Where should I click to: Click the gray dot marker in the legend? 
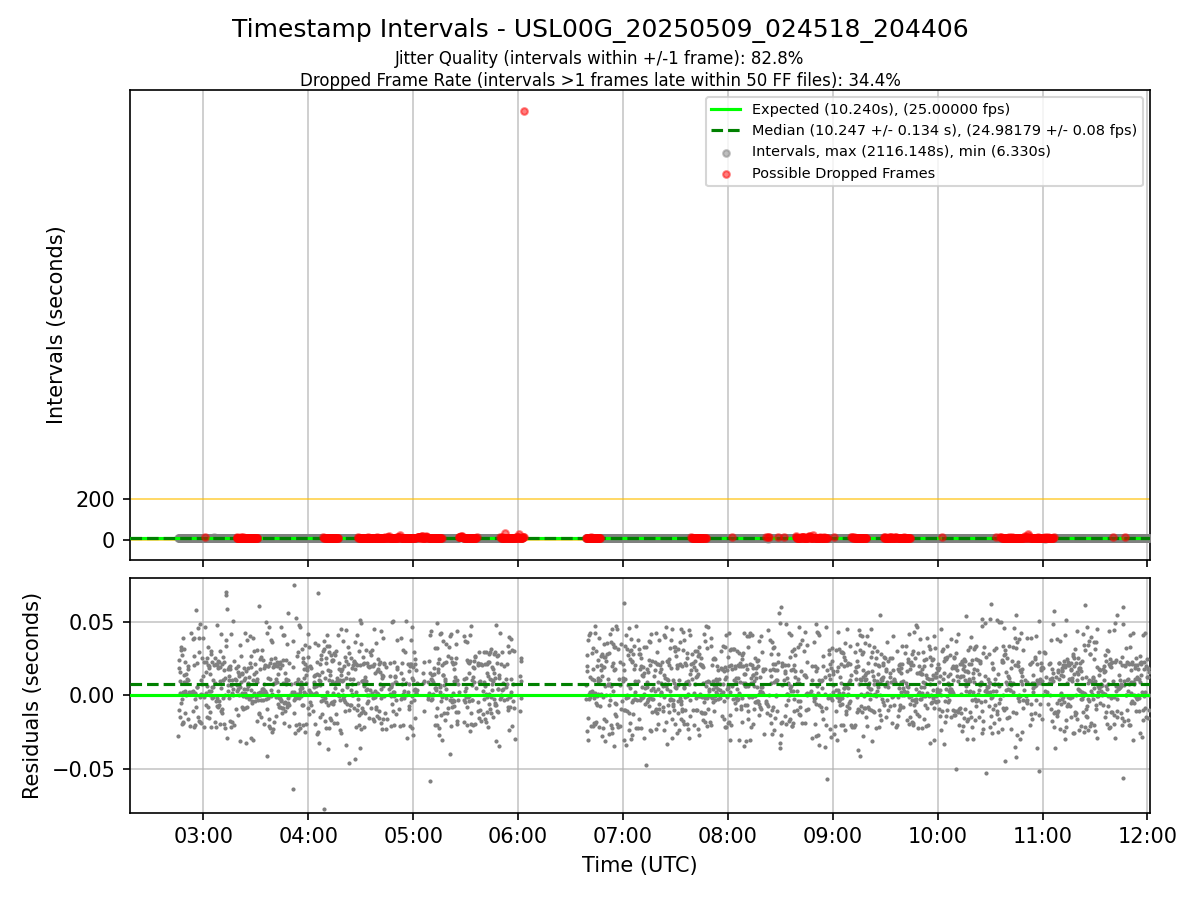[x=727, y=153]
